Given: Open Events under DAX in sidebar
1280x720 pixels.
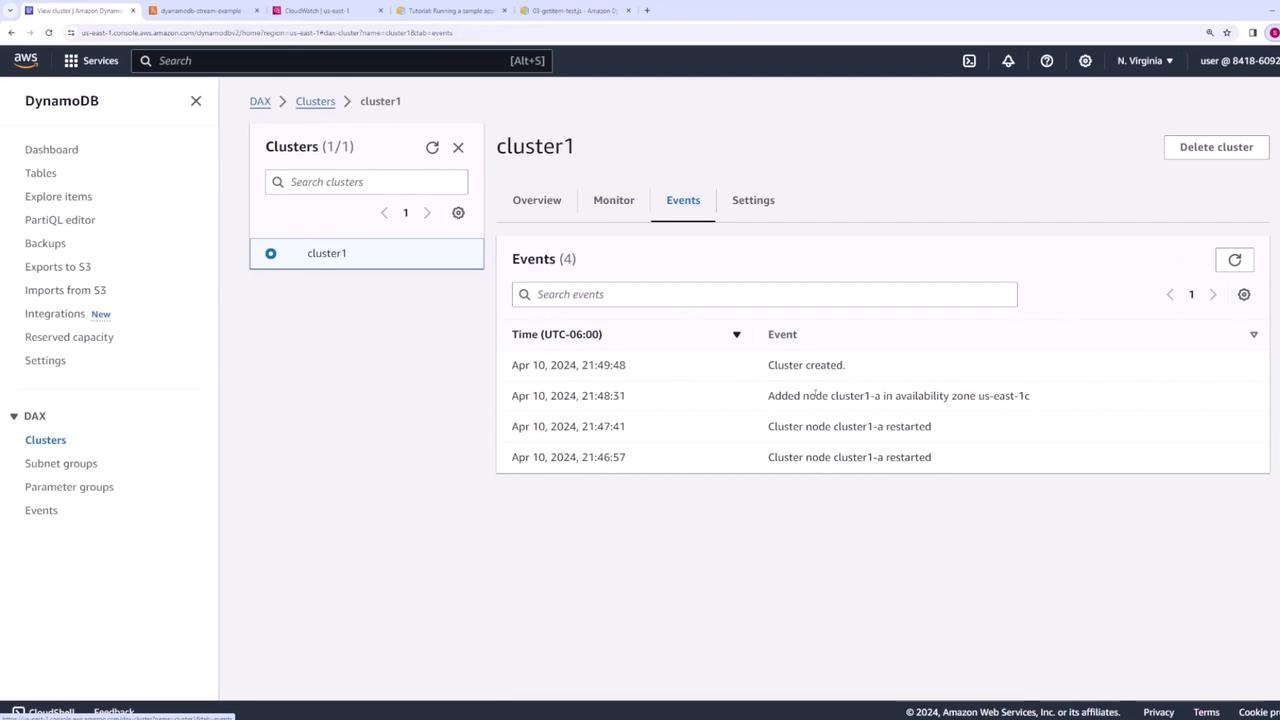Looking at the screenshot, I should click(x=41, y=511).
